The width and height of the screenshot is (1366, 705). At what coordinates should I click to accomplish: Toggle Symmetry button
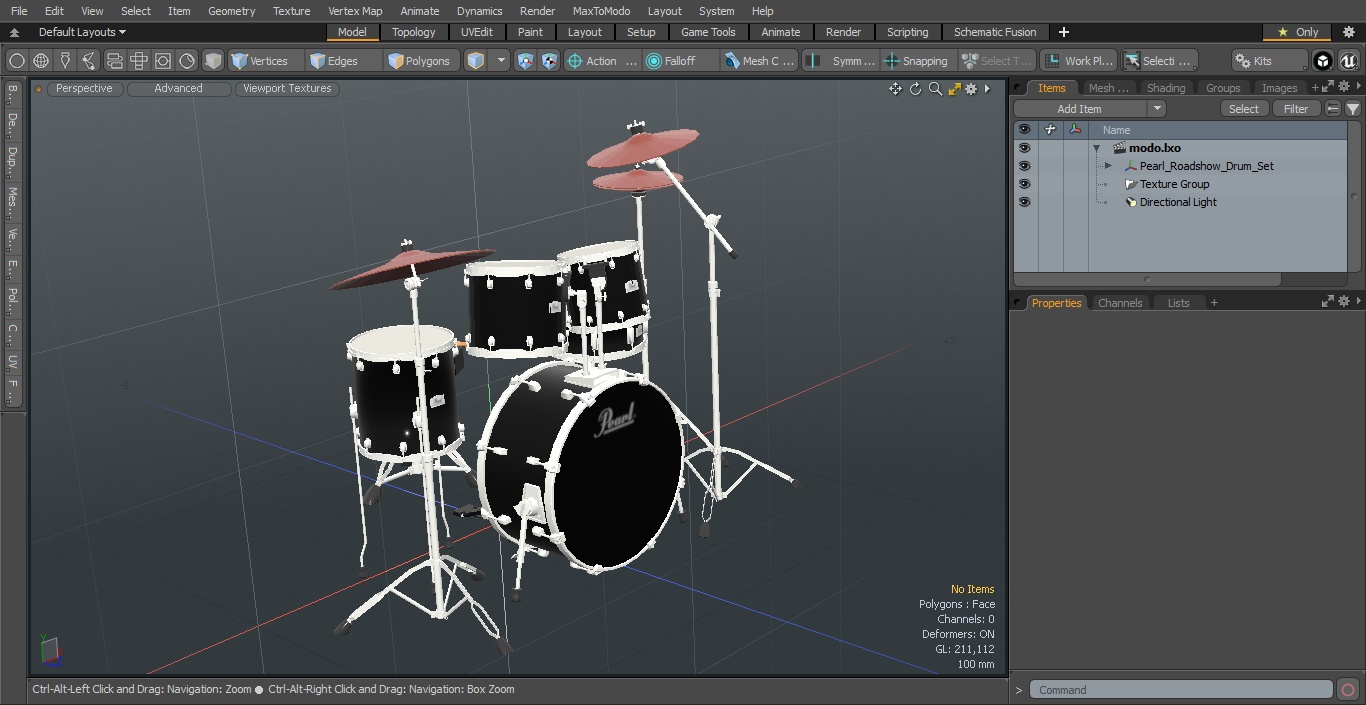[842, 61]
